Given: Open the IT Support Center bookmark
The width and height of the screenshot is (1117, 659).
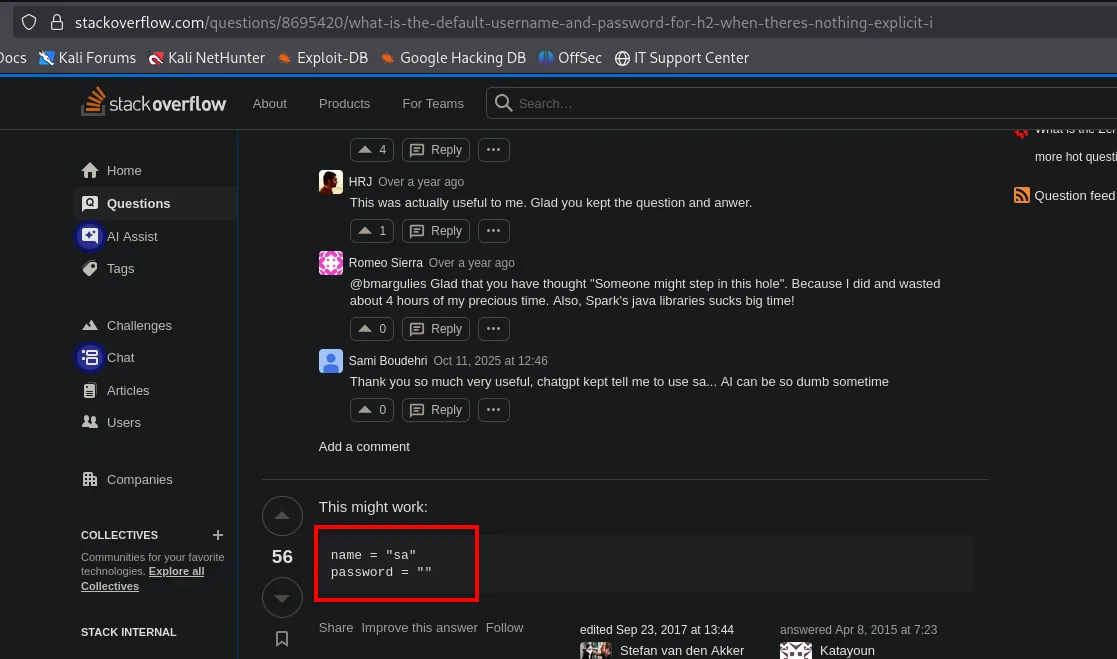Looking at the screenshot, I should (x=682, y=58).
